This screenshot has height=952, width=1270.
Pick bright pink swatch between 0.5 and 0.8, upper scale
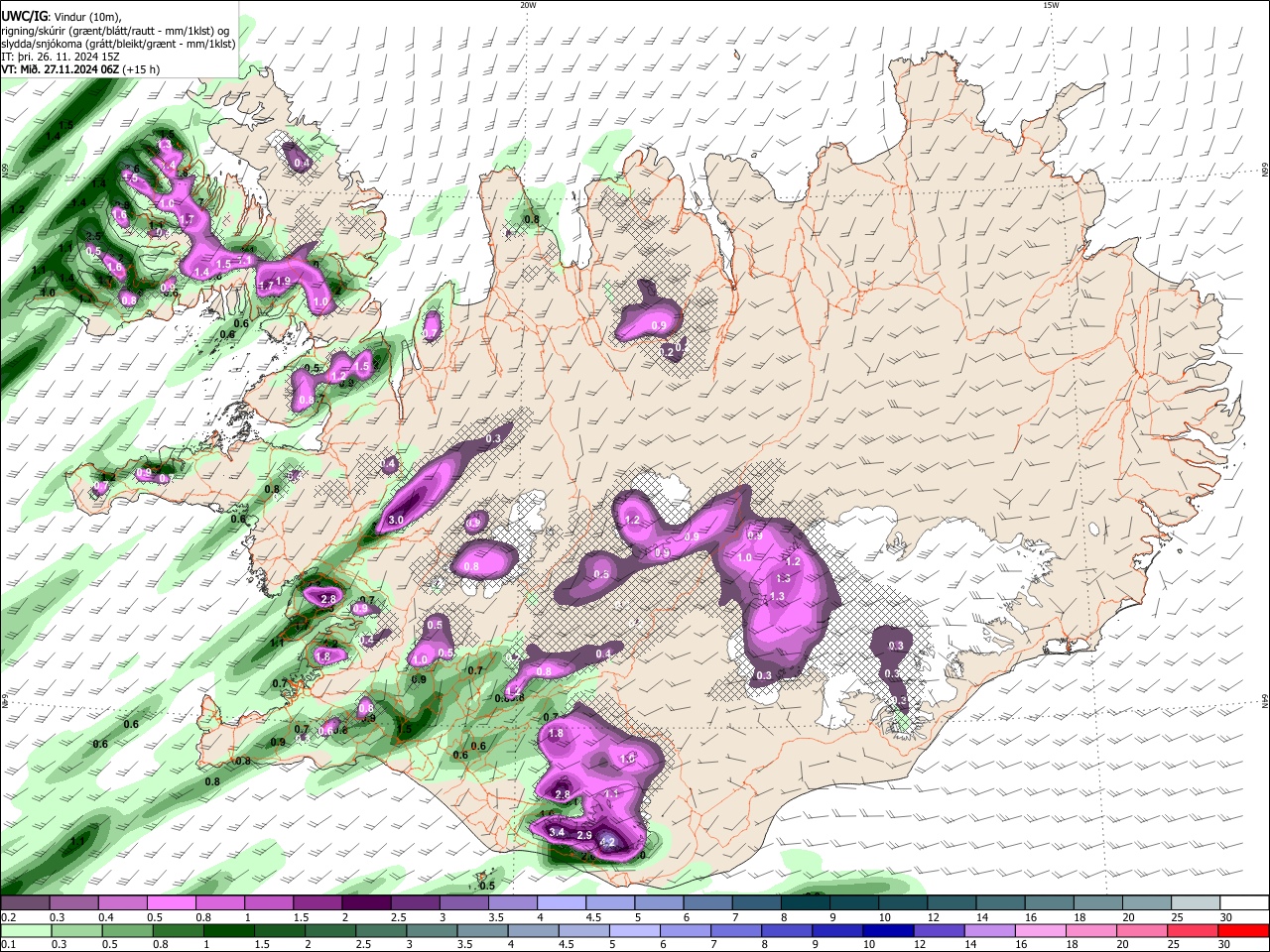[x=171, y=903]
